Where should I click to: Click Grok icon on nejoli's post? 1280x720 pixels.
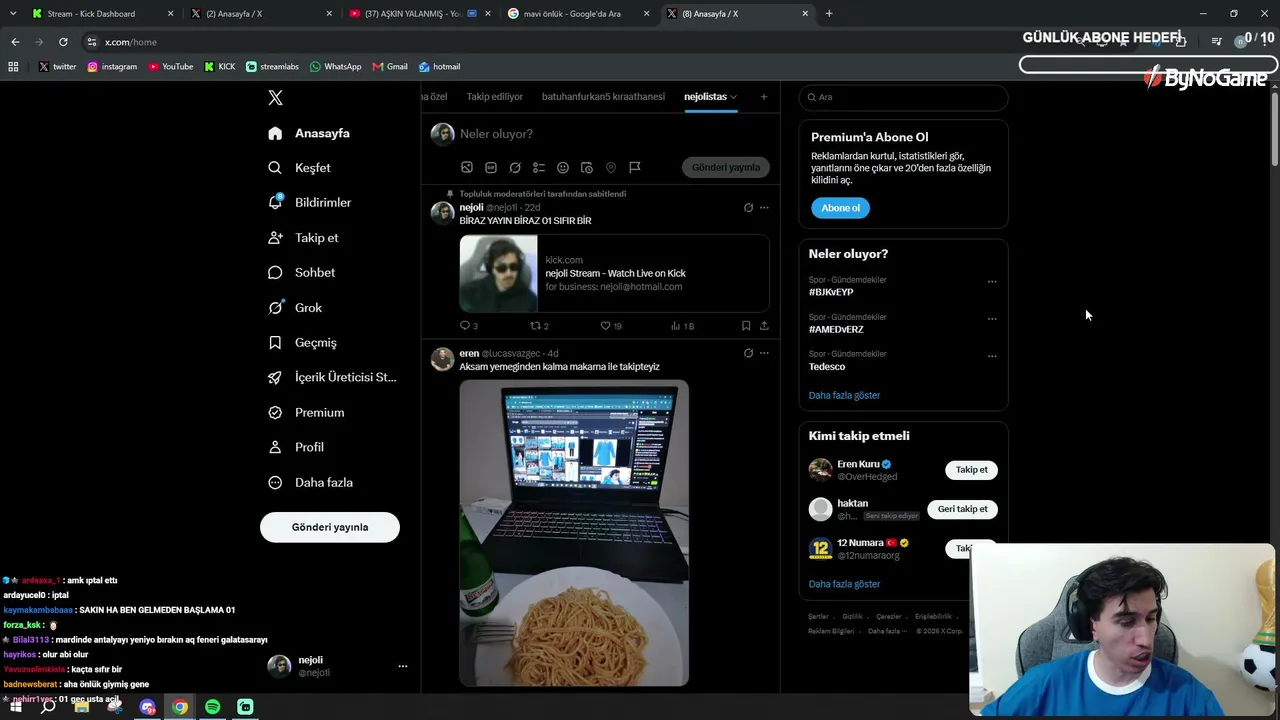[x=748, y=208]
